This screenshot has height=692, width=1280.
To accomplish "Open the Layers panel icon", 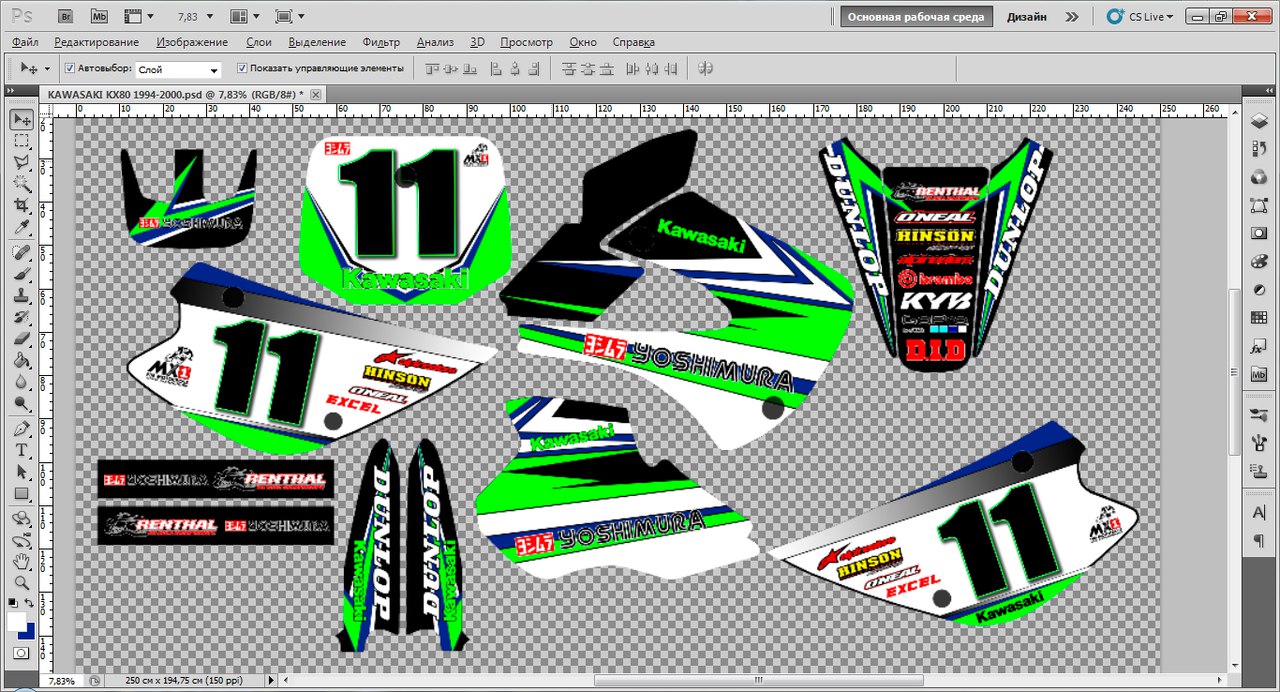I will pyautogui.click(x=1259, y=120).
